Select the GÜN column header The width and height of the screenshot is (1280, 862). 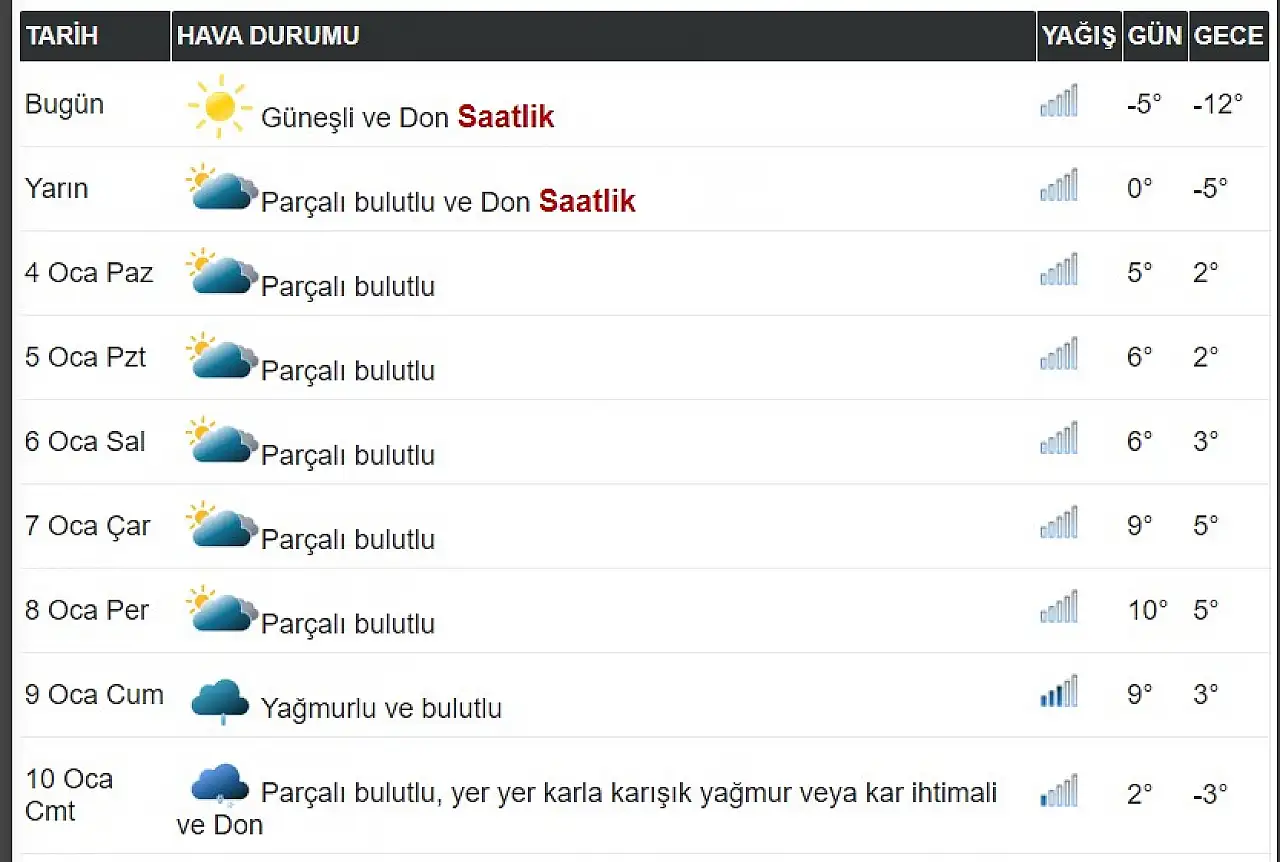tap(1155, 36)
